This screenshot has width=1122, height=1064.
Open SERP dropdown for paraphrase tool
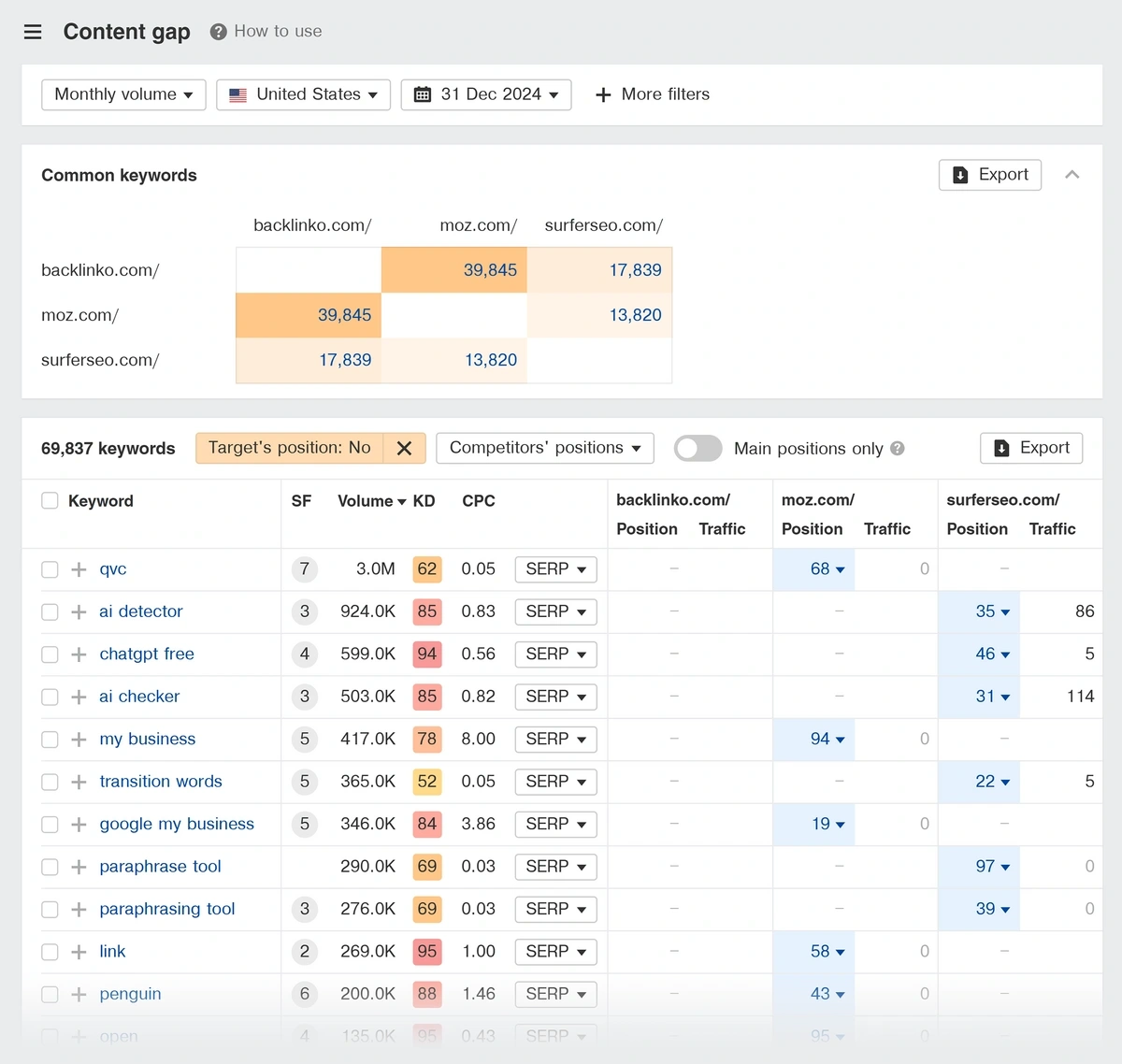[x=556, y=867]
